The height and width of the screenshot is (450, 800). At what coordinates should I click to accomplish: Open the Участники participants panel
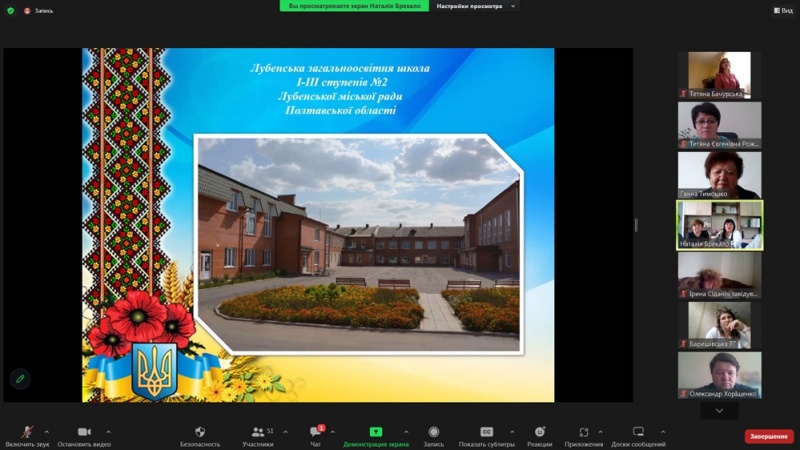[257, 432]
